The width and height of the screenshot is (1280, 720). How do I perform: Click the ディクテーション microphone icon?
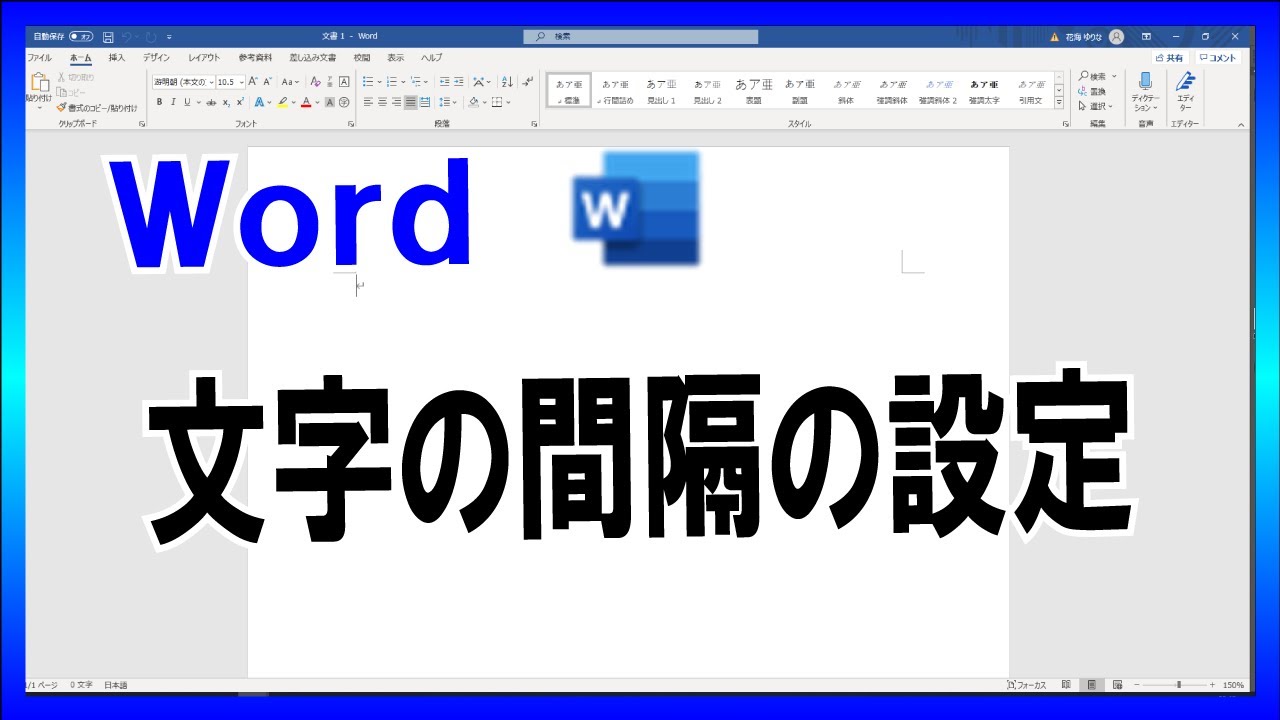click(x=1145, y=82)
